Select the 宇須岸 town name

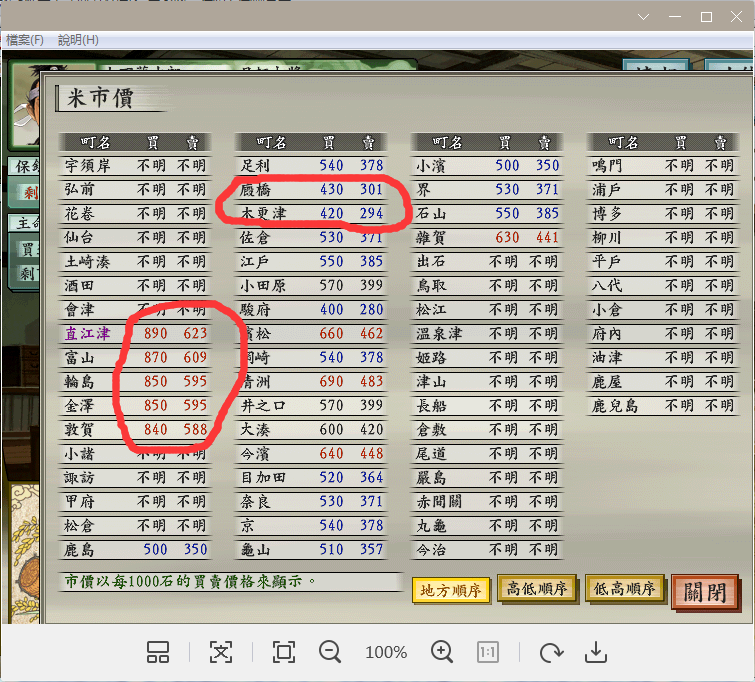pos(88,165)
